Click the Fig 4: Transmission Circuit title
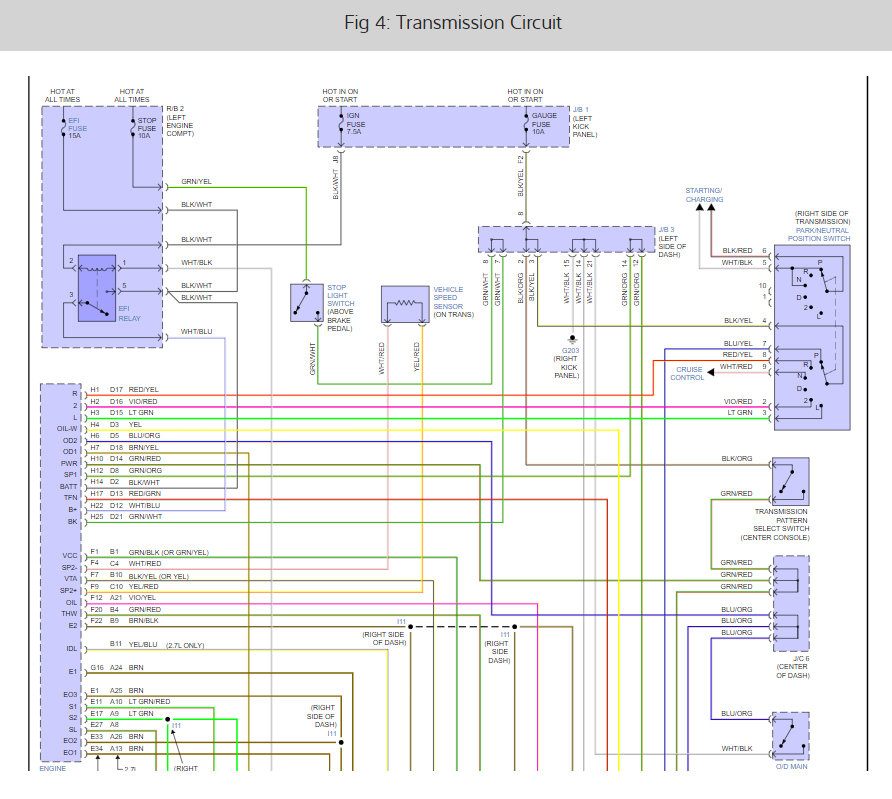The height and width of the screenshot is (799, 892). (452, 23)
